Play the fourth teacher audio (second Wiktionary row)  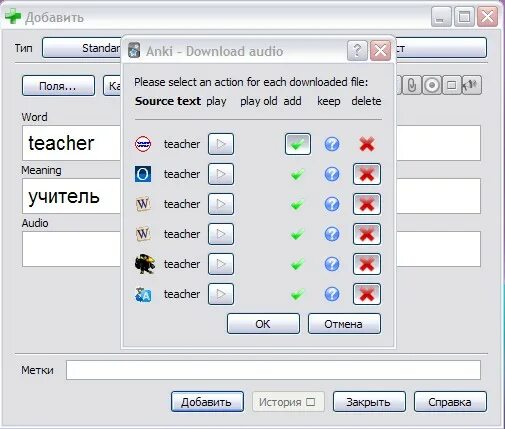(221, 234)
